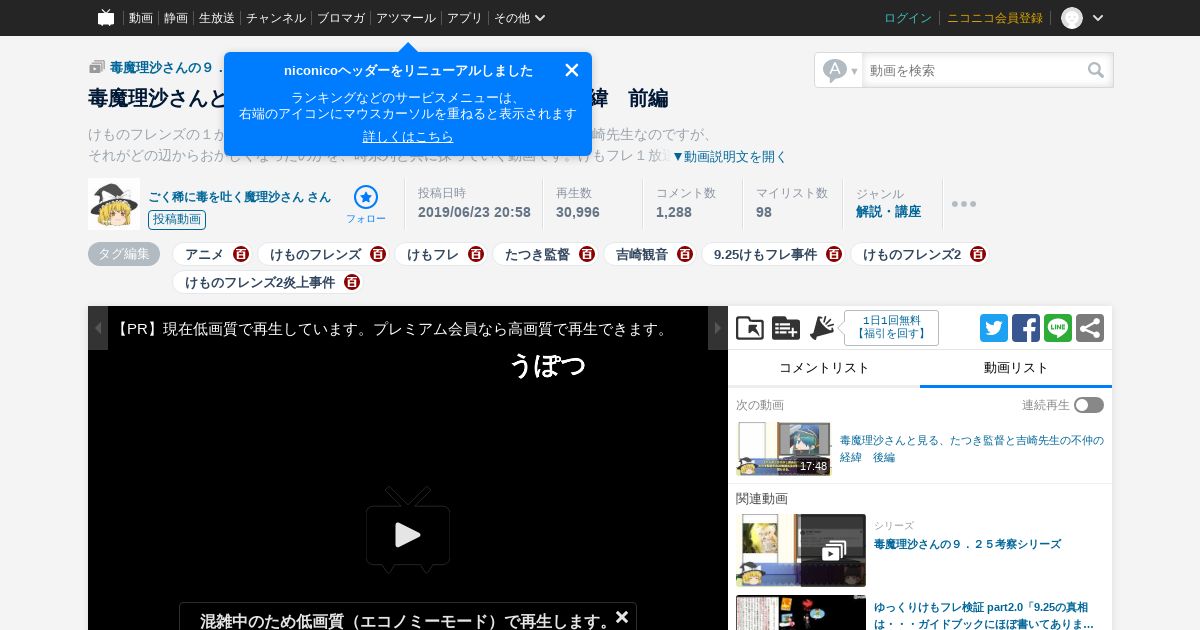Open dictionary icon beside たつき監督 tag
The image size is (1200, 630).
[x=587, y=255]
